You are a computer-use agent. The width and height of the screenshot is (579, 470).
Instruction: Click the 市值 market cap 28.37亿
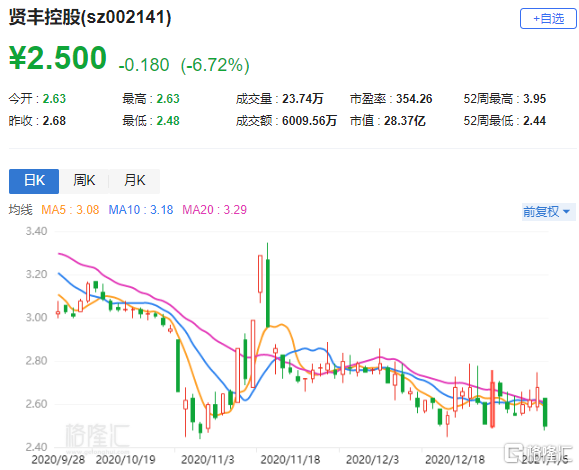pyautogui.click(x=405, y=121)
